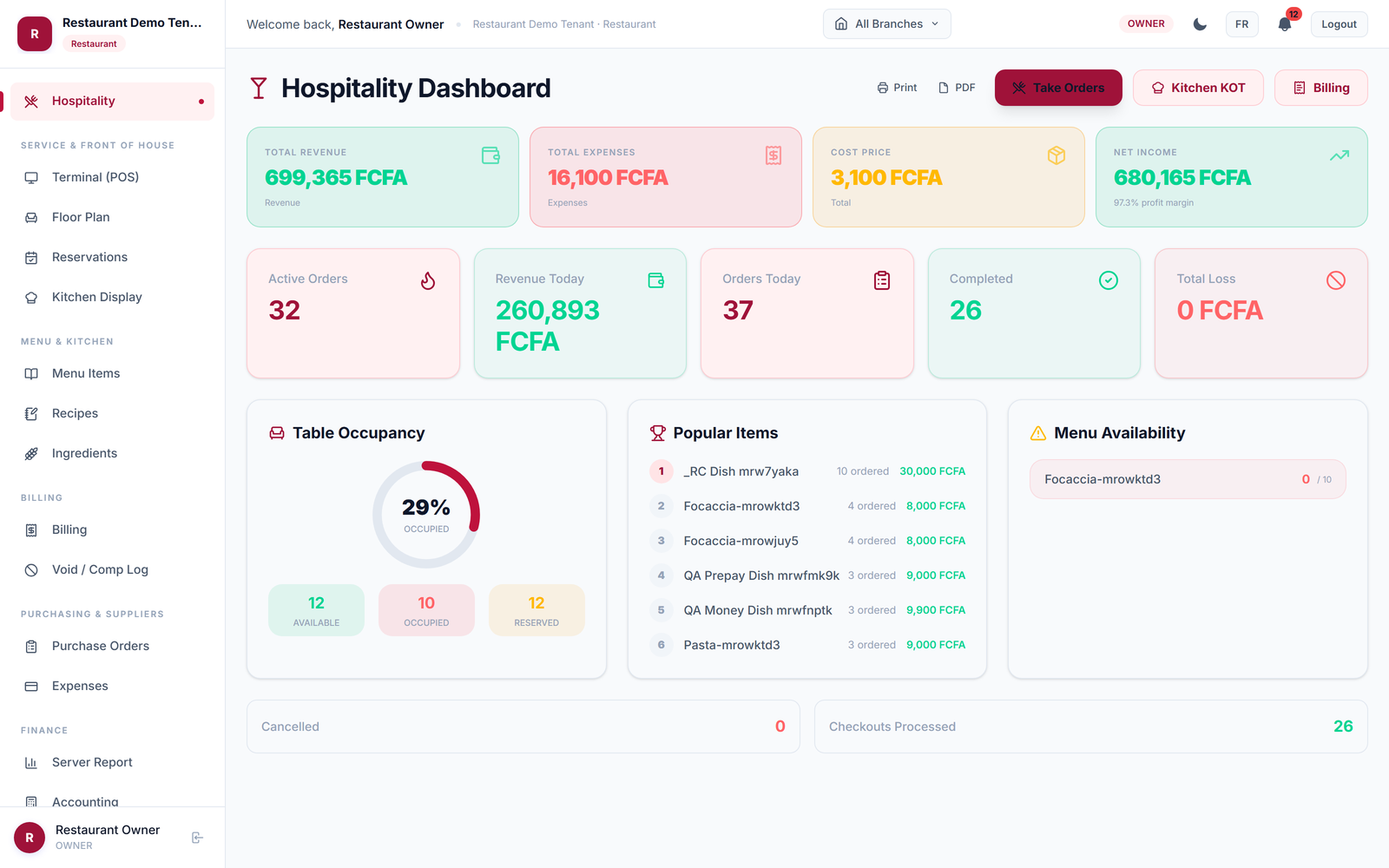Open Terminal (POS) in the sidebar
The image size is (1389, 868).
click(x=112, y=177)
